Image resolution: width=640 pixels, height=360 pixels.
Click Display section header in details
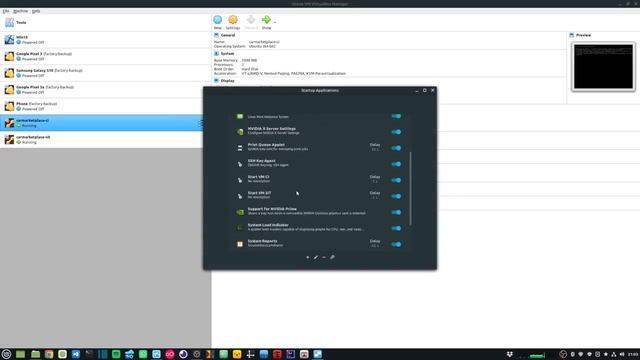(x=227, y=81)
